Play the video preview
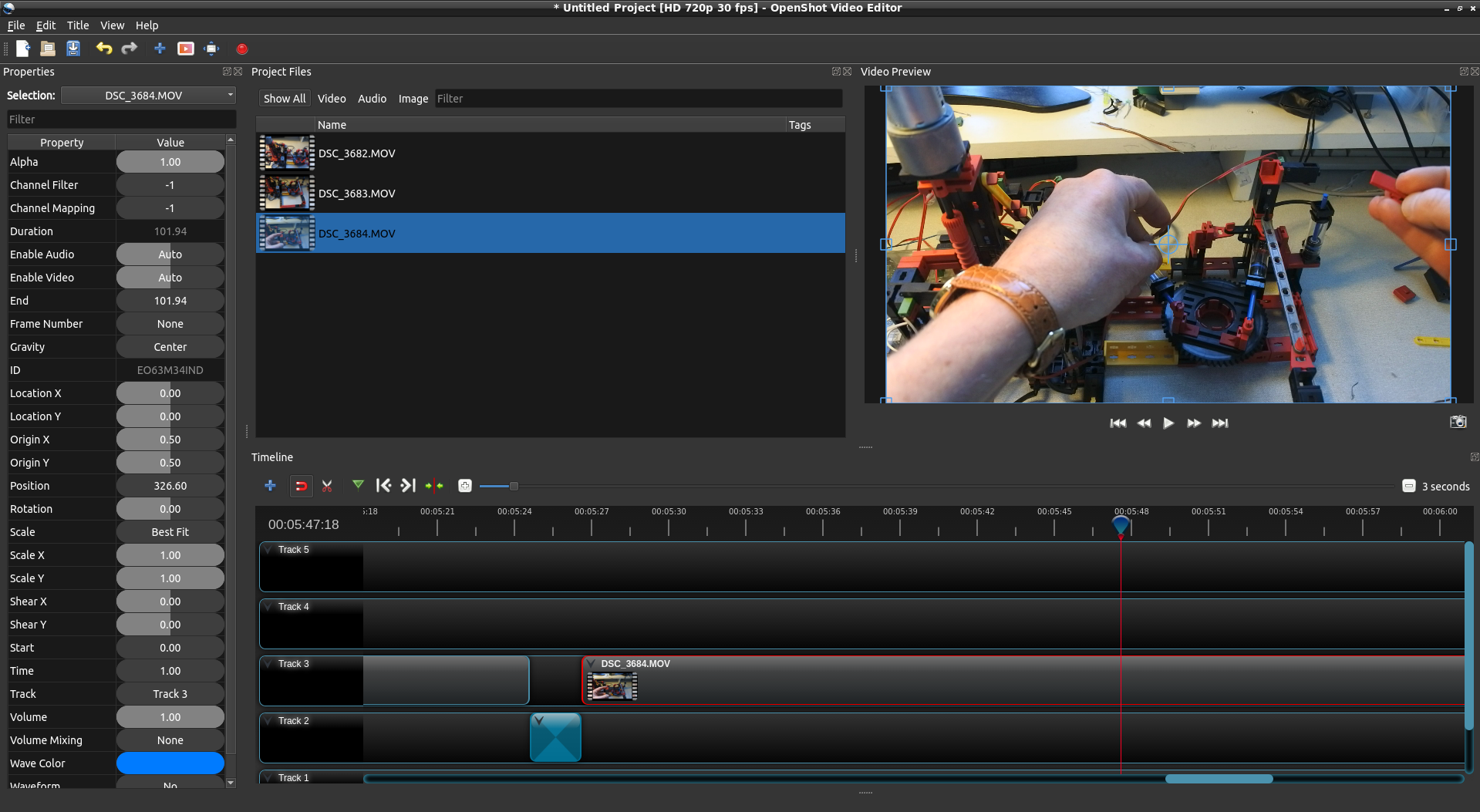 pos(1168,423)
